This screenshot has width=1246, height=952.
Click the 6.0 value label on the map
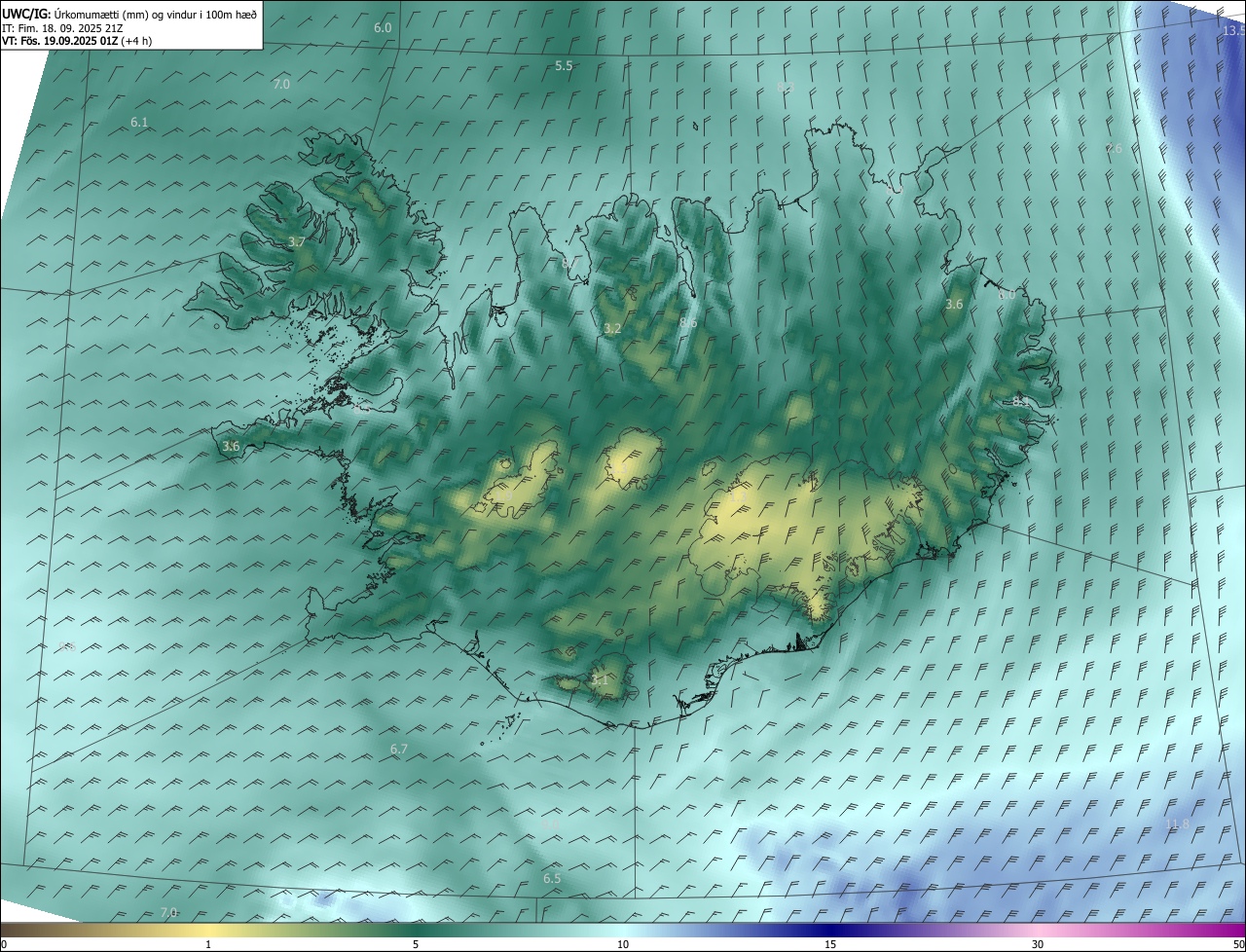[383, 28]
